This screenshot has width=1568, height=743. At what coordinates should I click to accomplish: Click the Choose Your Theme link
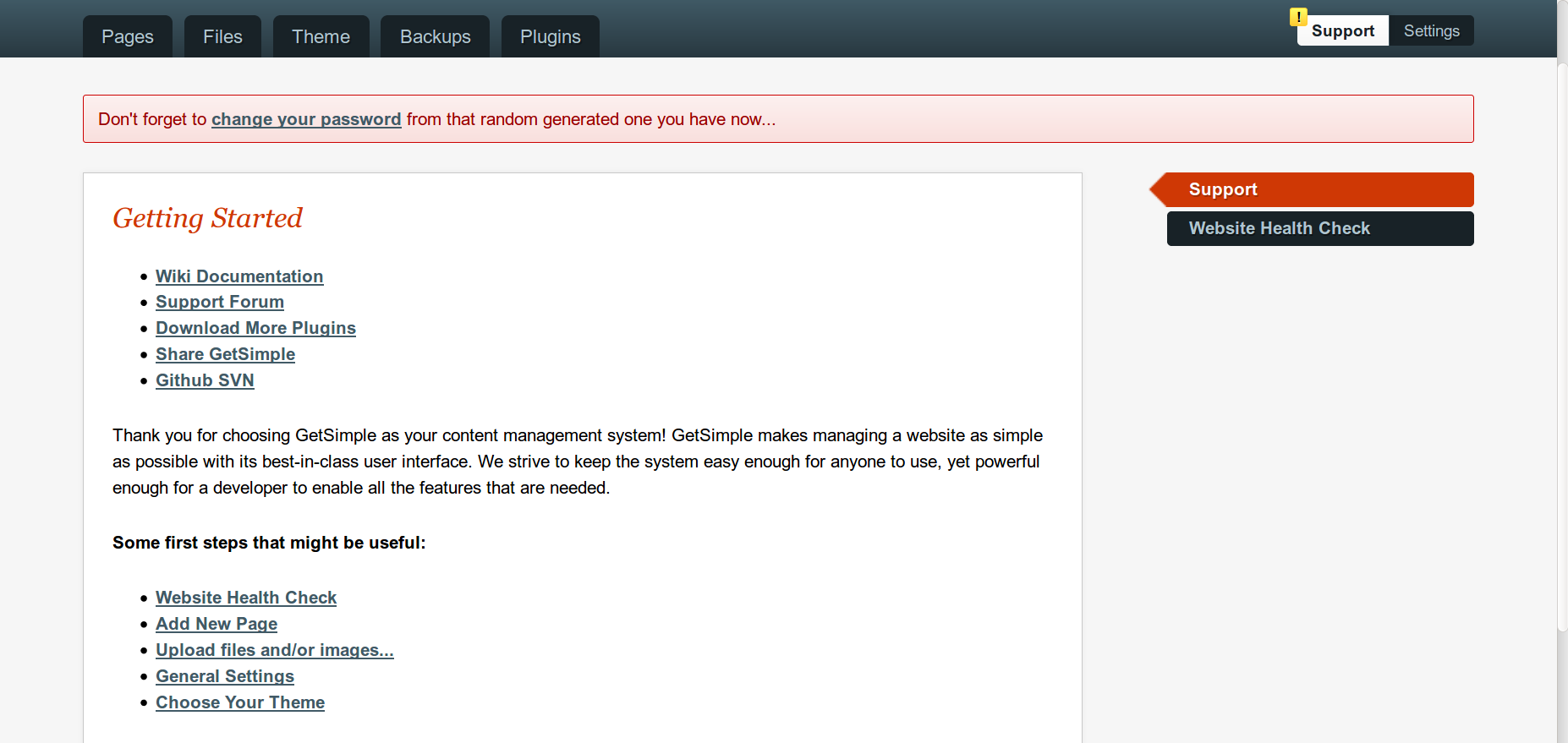[240, 702]
